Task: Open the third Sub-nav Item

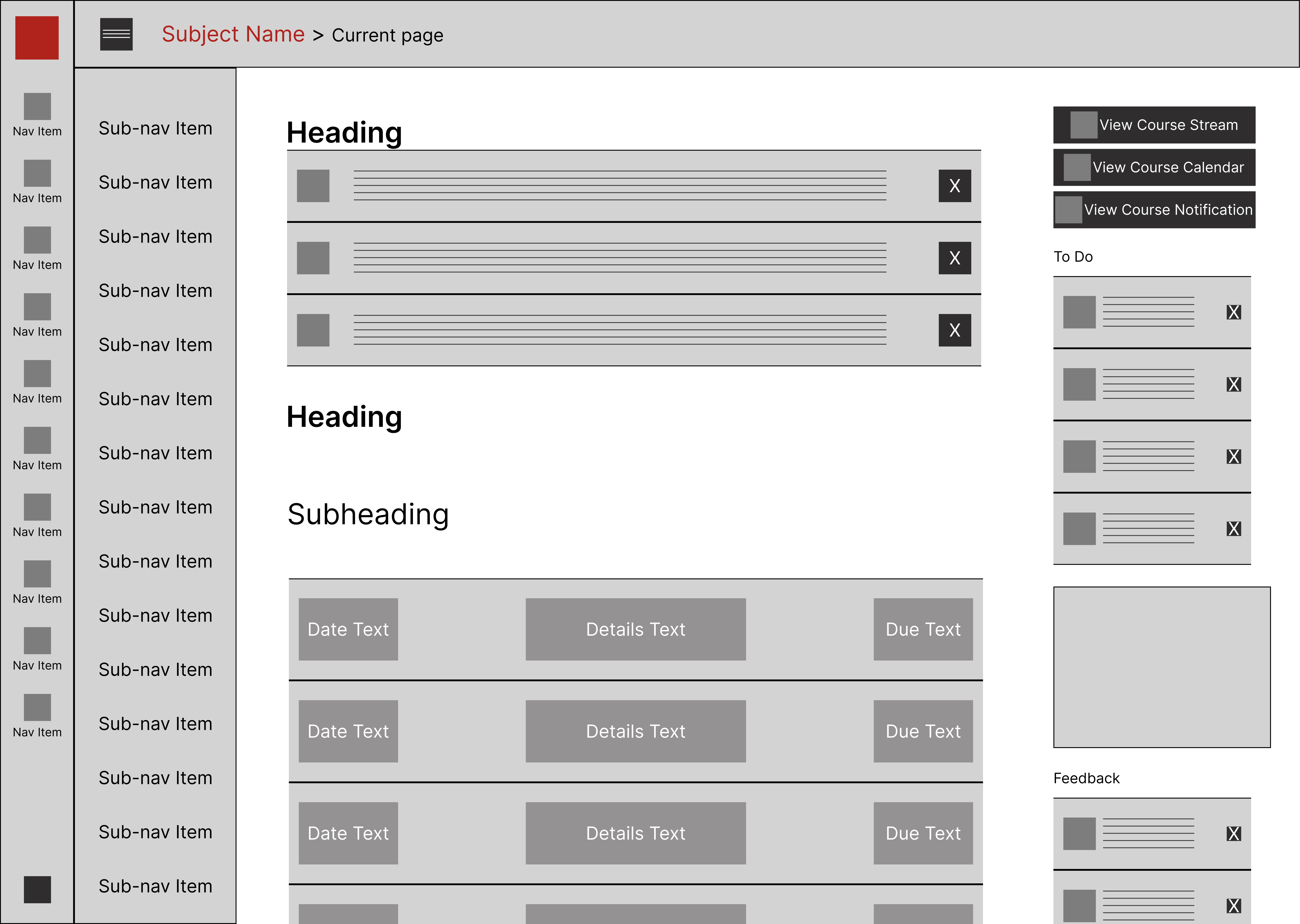Action: 155,236
